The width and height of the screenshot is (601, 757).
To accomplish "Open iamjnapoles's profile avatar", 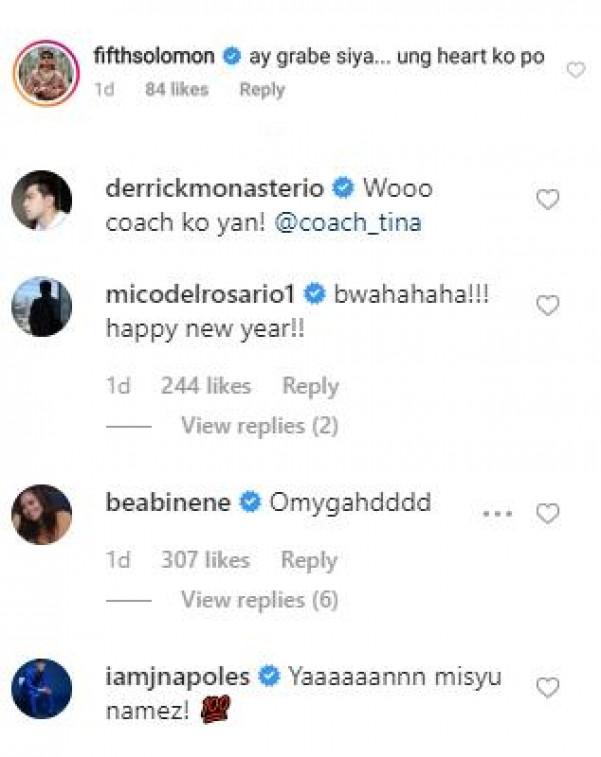I will coord(41,688).
